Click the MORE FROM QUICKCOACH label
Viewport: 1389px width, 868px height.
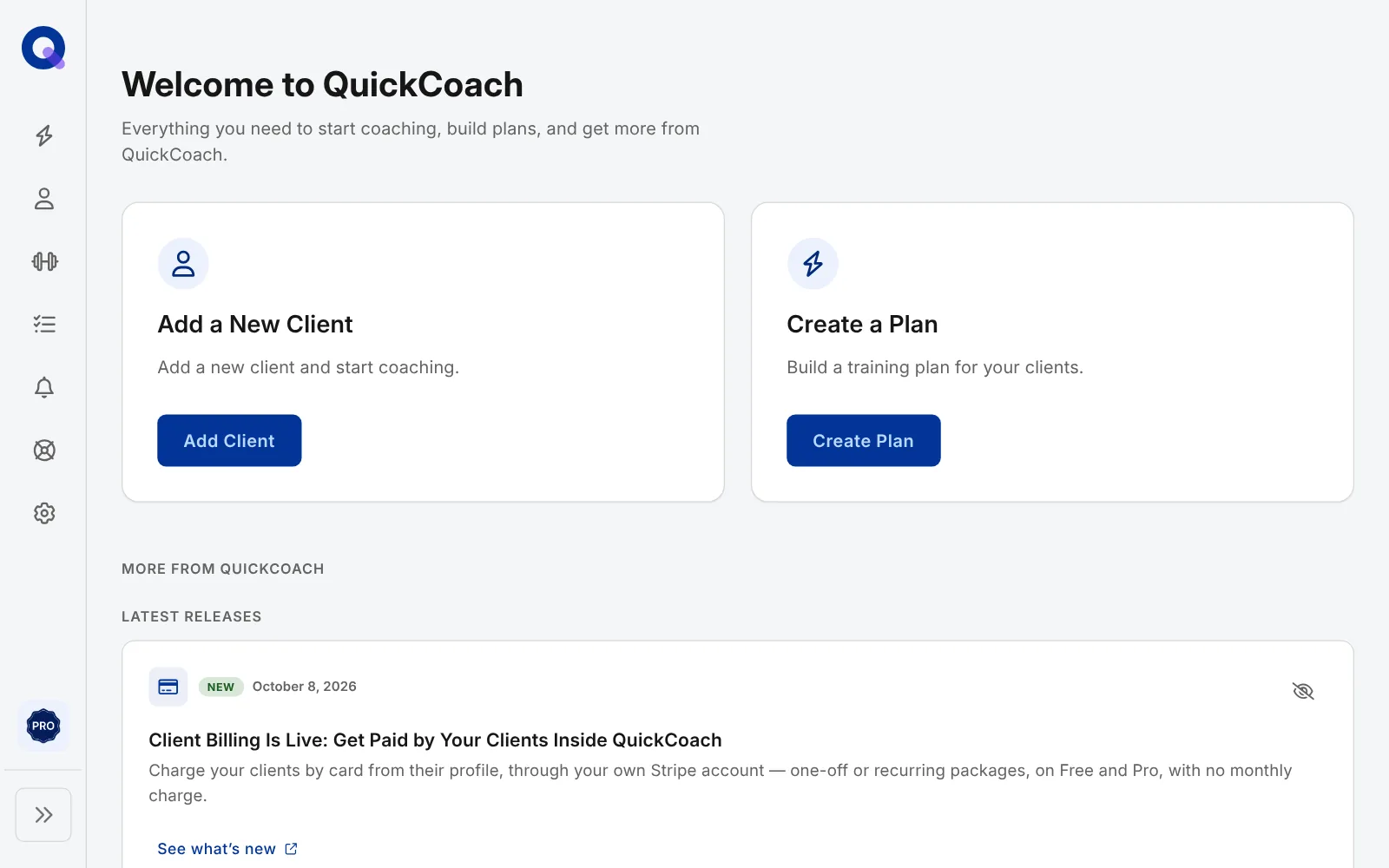pyautogui.click(x=223, y=569)
